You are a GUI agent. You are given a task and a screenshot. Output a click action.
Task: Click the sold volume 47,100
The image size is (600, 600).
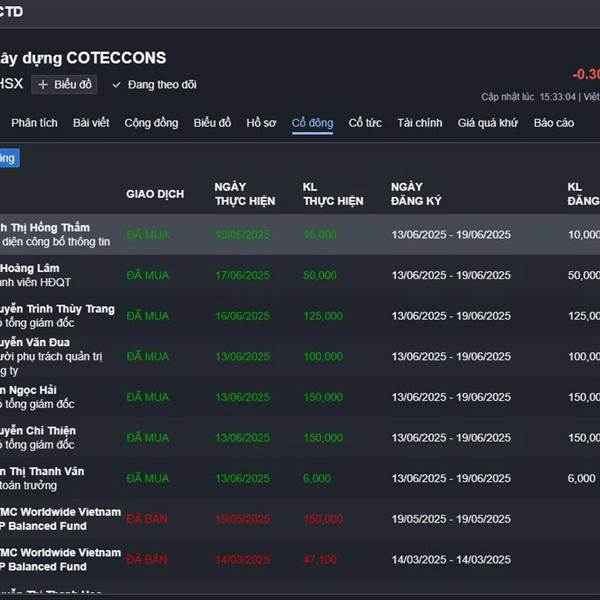(x=320, y=559)
